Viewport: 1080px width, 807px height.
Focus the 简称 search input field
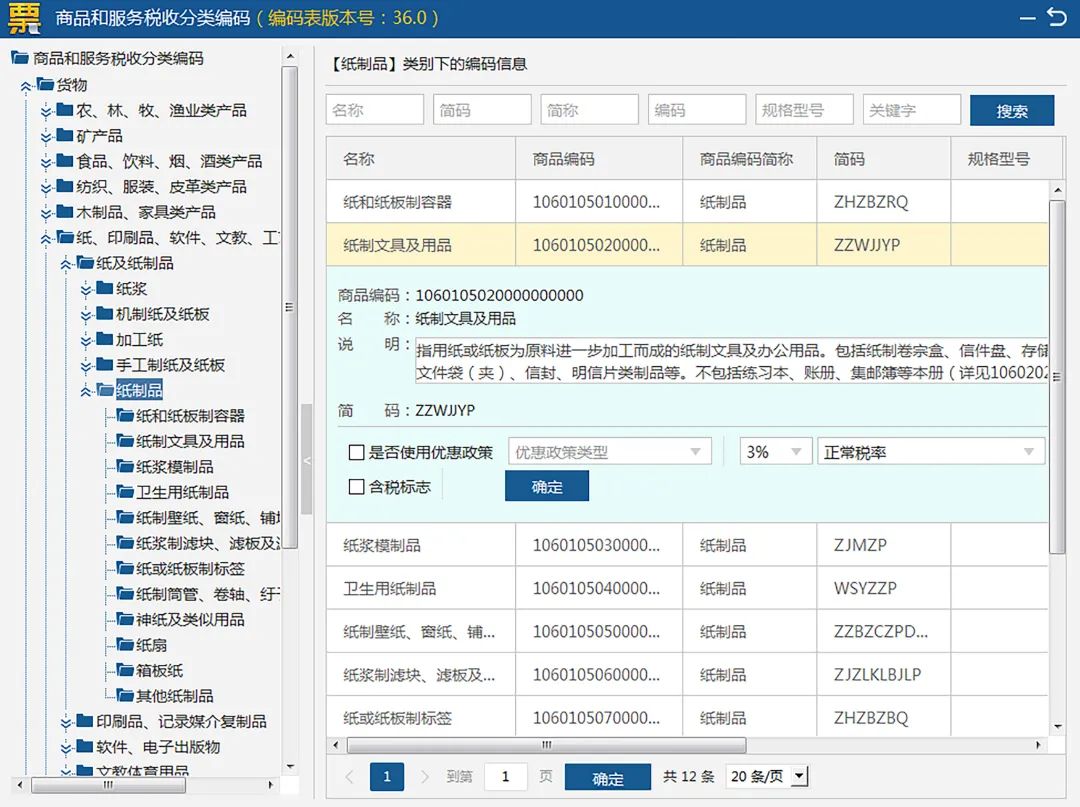590,109
